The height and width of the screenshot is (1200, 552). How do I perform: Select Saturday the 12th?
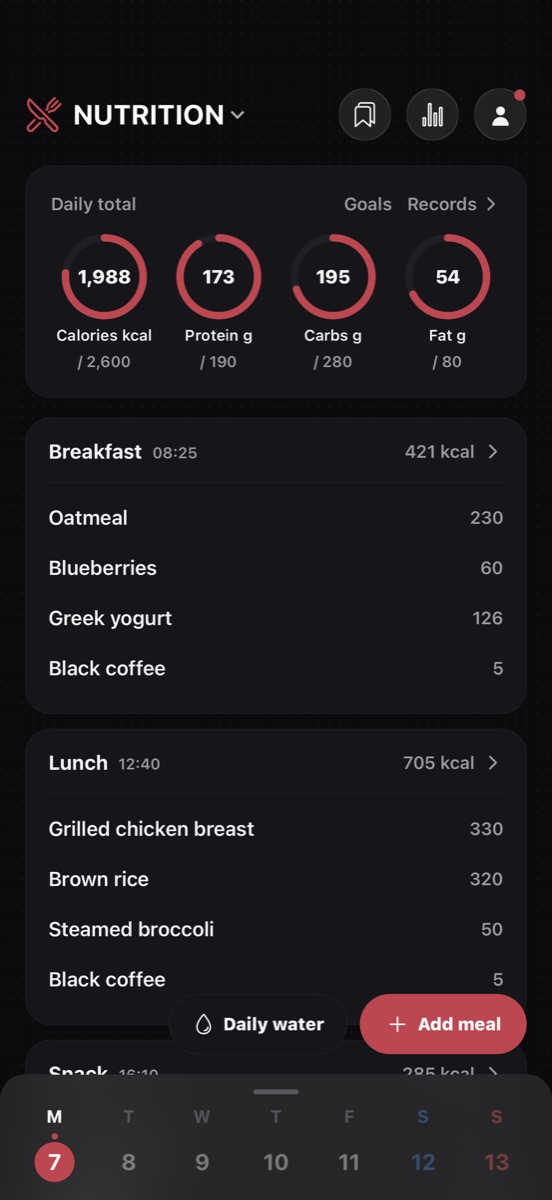click(x=423, y=1162)
